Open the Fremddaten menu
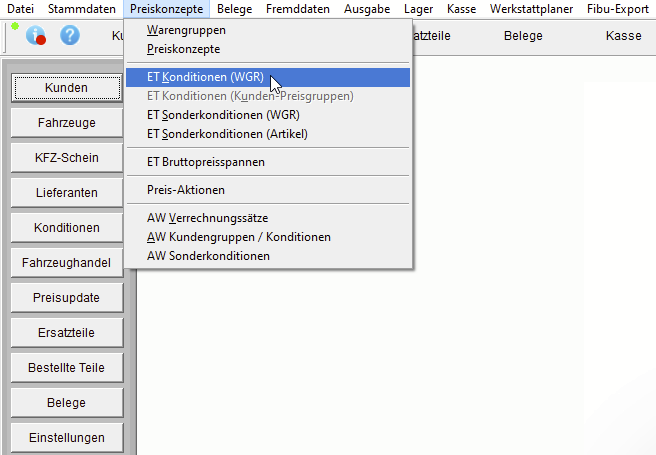656x455 pixels. pyautogui.click(x=298, y=9)
